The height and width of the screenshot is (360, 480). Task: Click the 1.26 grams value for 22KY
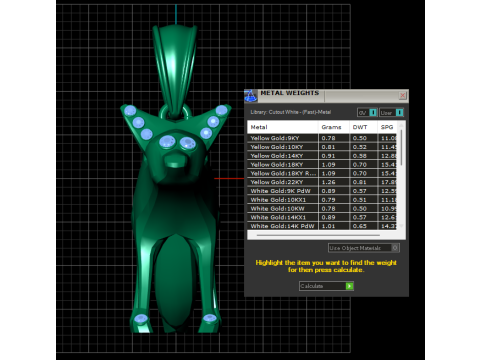328,182
